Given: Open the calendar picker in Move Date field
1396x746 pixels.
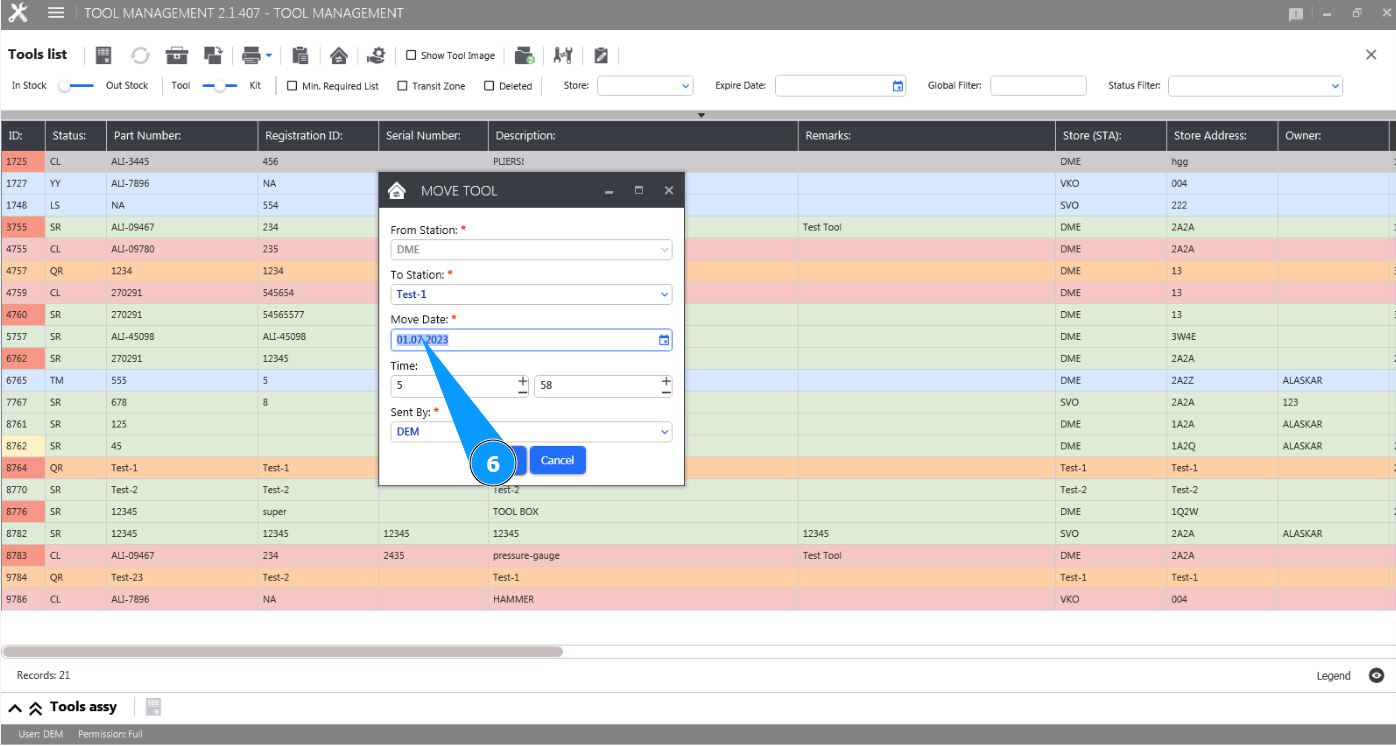Looking at the screenshot, I should (x=664, y=340).
